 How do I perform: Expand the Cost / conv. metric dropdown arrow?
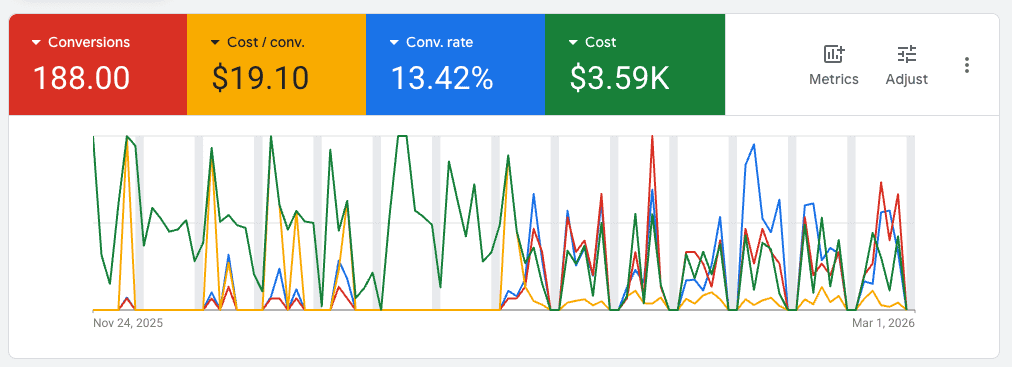tap(216, 43)
